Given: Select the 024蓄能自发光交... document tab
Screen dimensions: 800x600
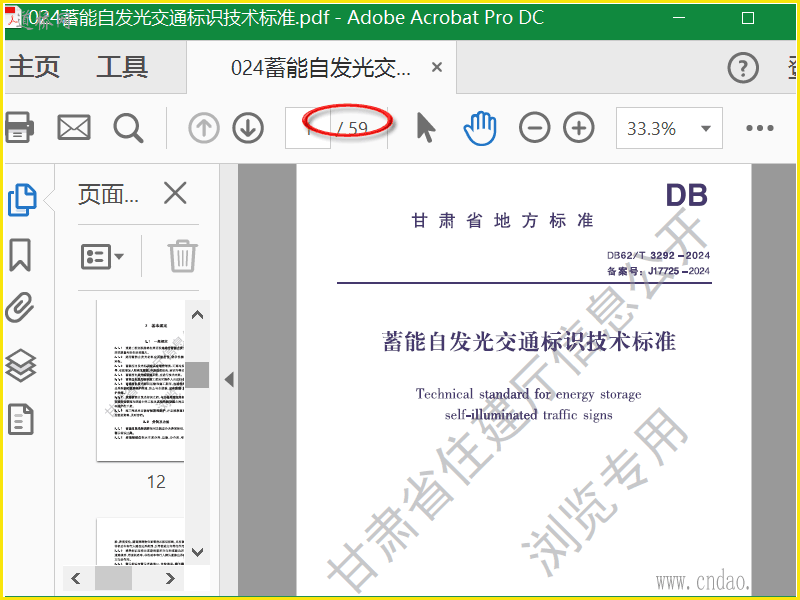Looking at the screenshot, I should (x=321, y=68).
